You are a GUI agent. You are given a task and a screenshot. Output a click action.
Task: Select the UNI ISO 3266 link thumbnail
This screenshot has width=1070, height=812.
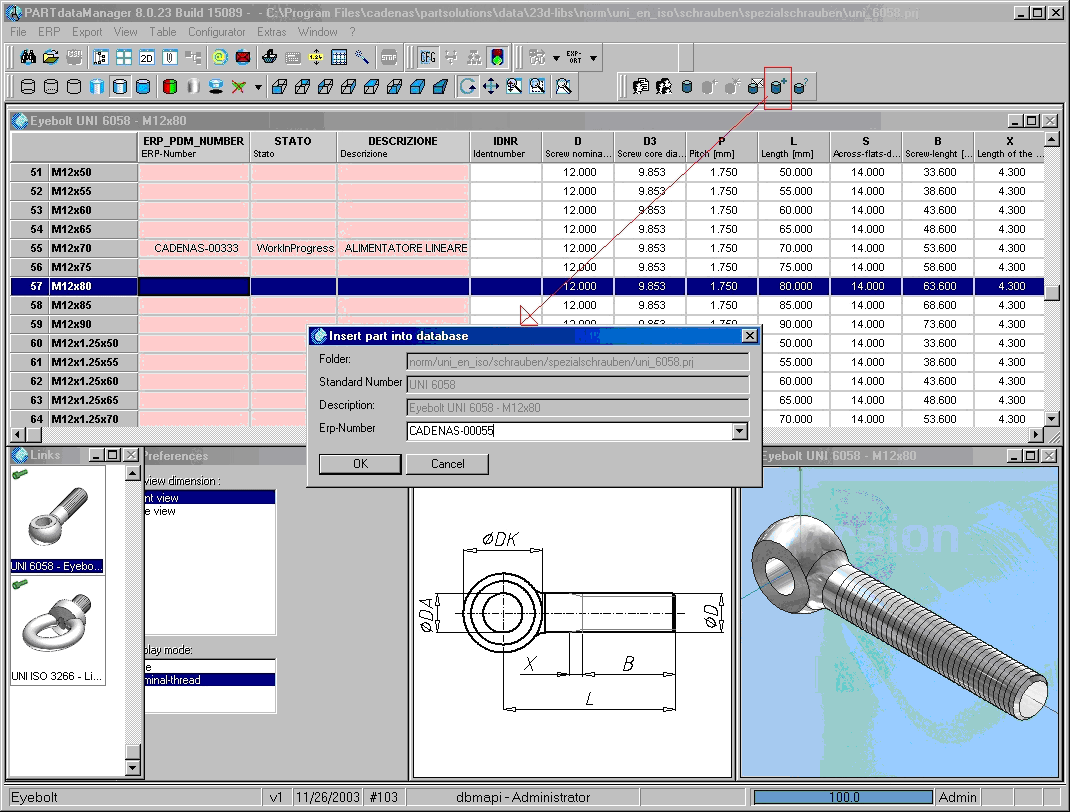click(57, 631)
